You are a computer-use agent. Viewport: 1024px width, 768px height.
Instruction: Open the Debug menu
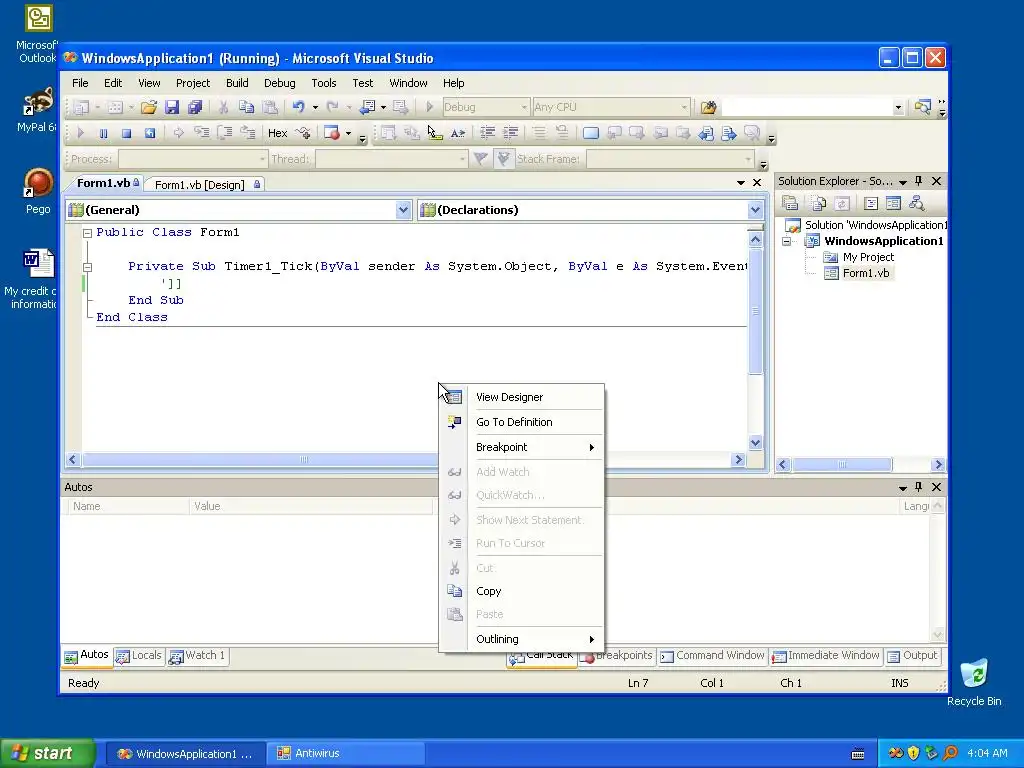280,83
